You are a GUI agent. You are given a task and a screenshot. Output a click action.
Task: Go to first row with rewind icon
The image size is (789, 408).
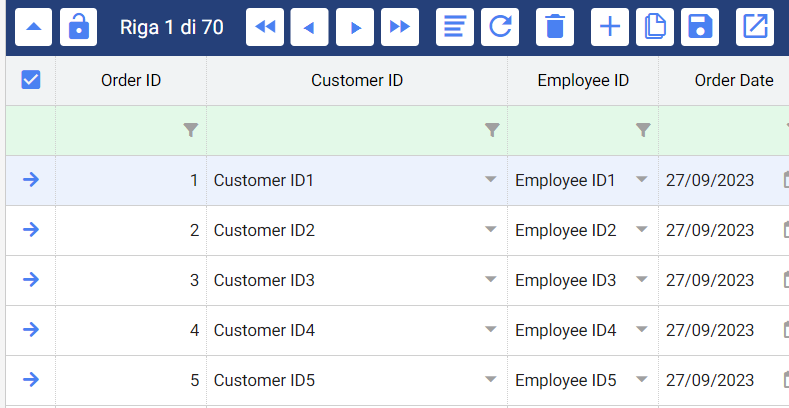265,27
